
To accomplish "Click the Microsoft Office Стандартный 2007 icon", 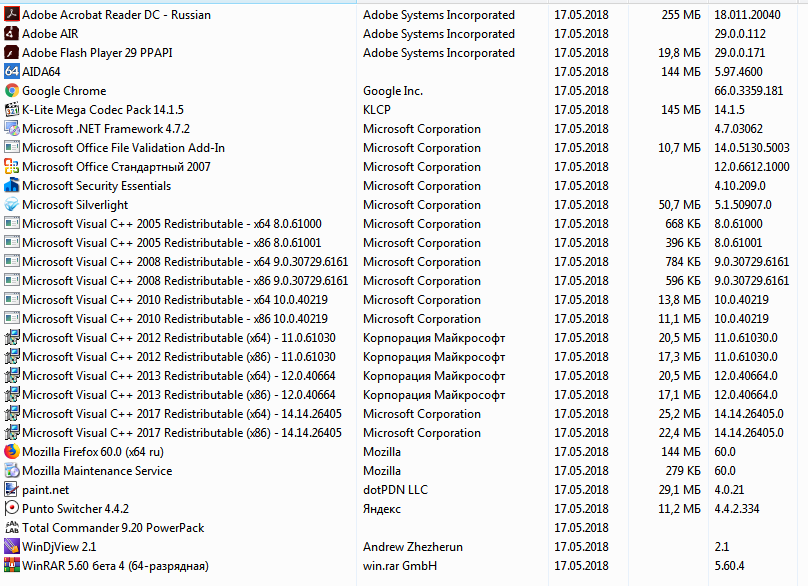I will click(11, 166).
